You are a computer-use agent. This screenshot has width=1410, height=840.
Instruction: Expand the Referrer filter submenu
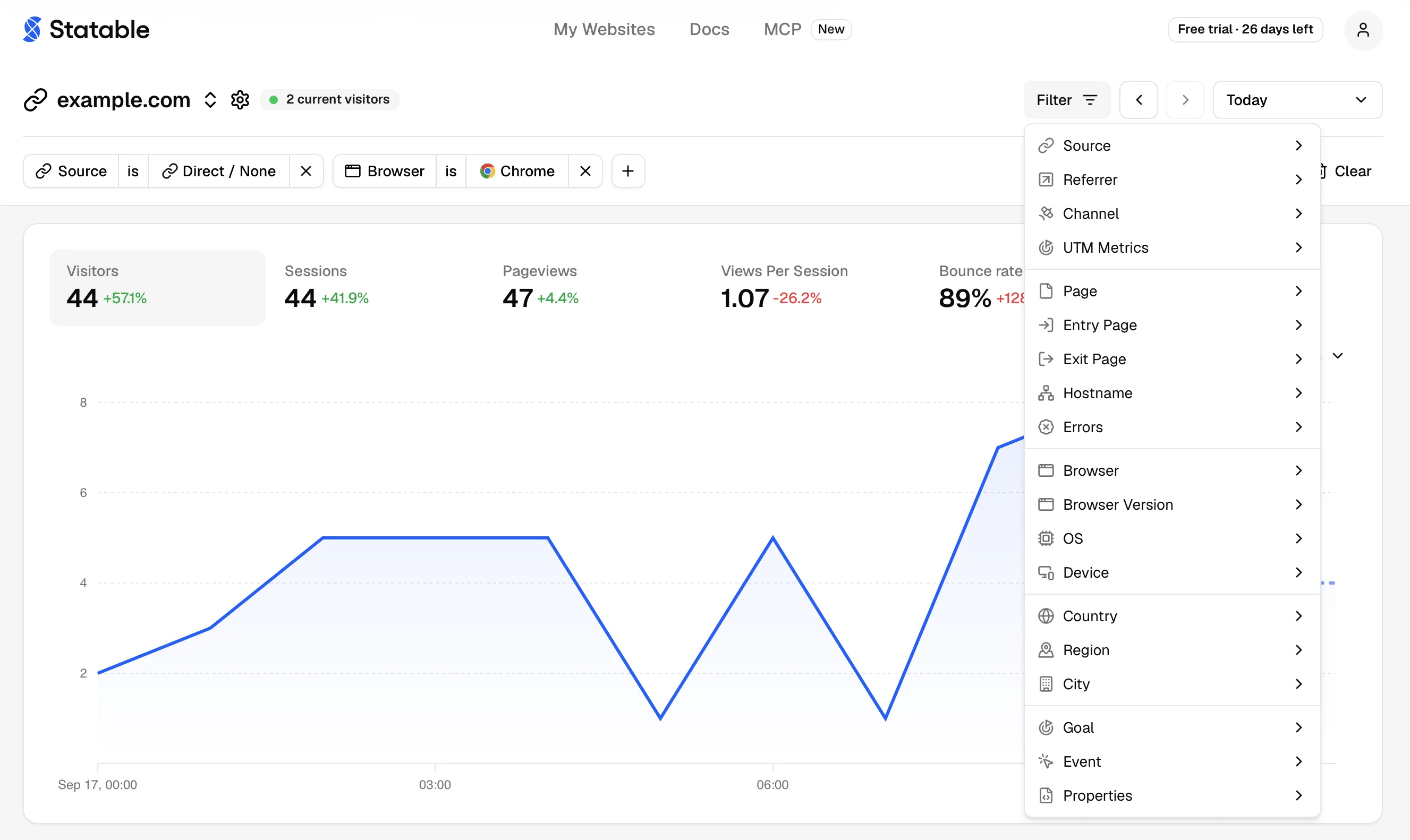(x=1171, y=180)
